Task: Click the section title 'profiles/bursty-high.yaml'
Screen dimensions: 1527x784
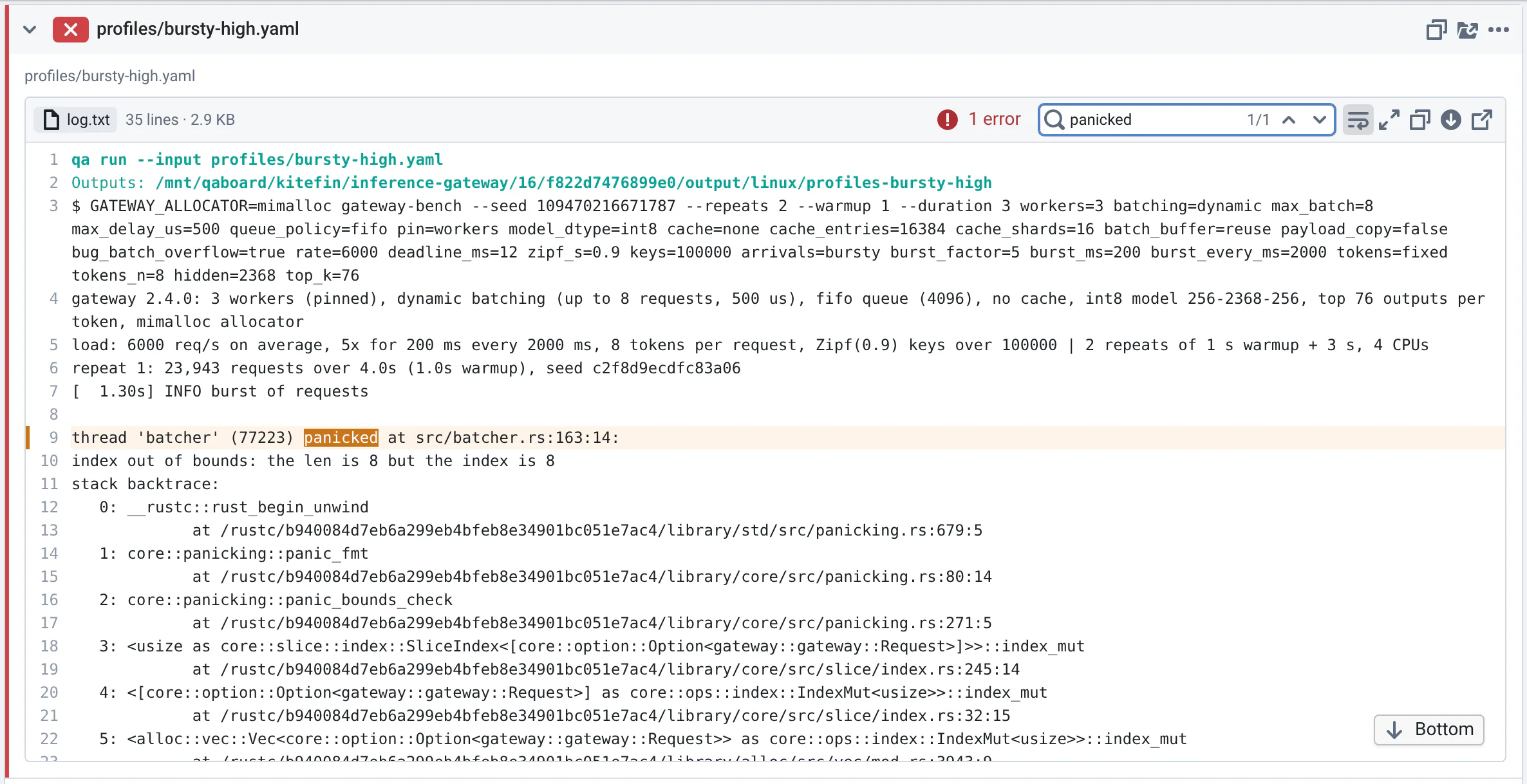Action: (198, 29)
